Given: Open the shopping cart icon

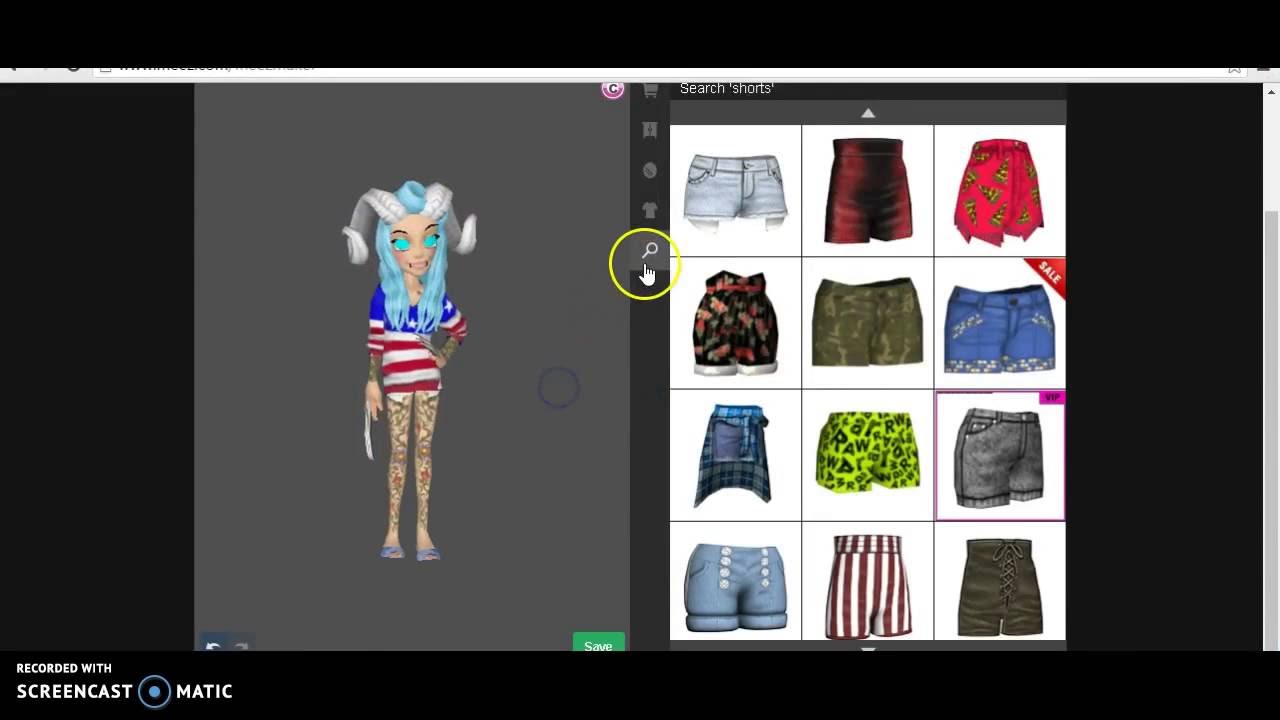Looking at the screenshot, I should click(x=650, y=91).
